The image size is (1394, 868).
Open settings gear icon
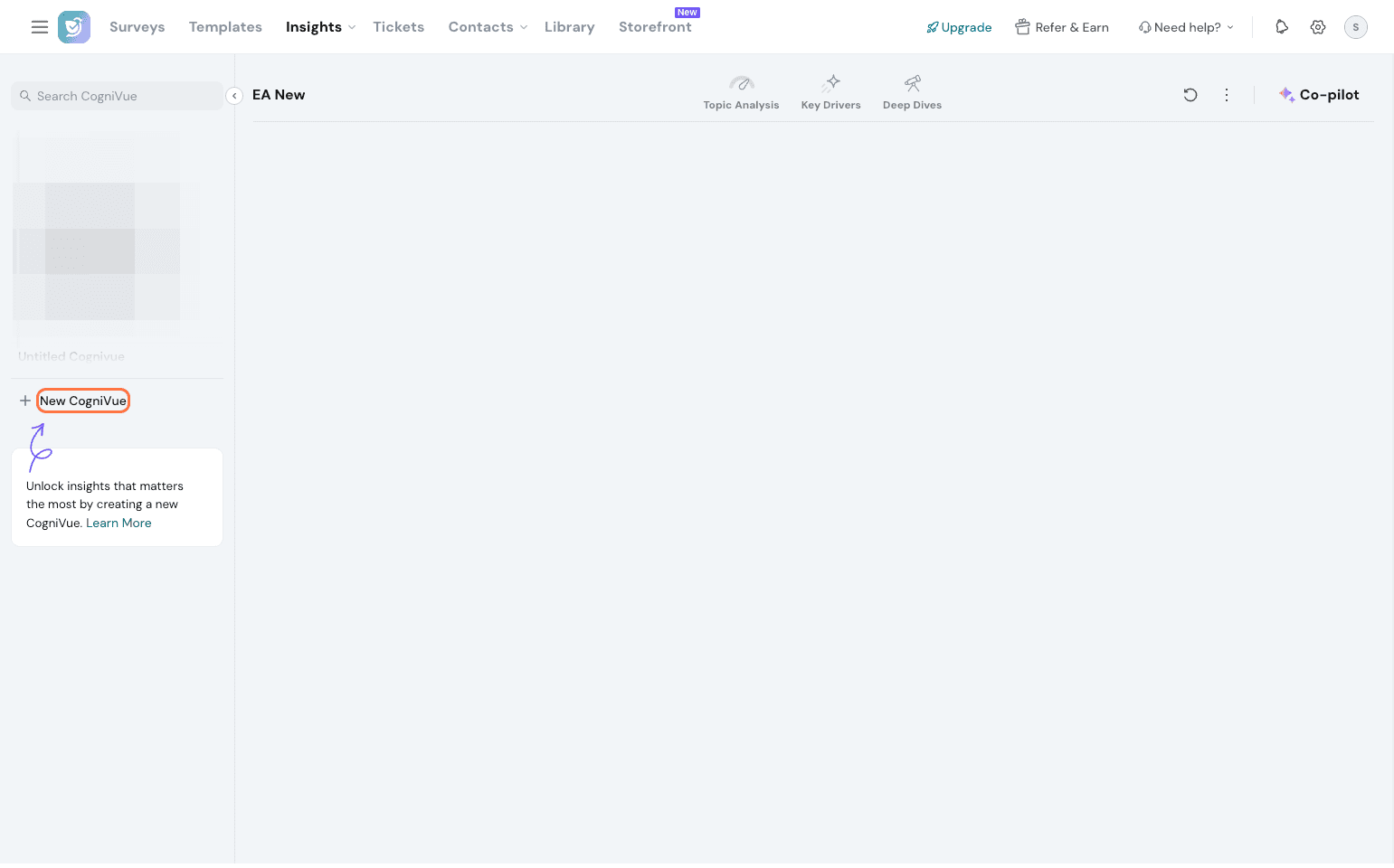pyautogui.click(x=1318, y=27)
